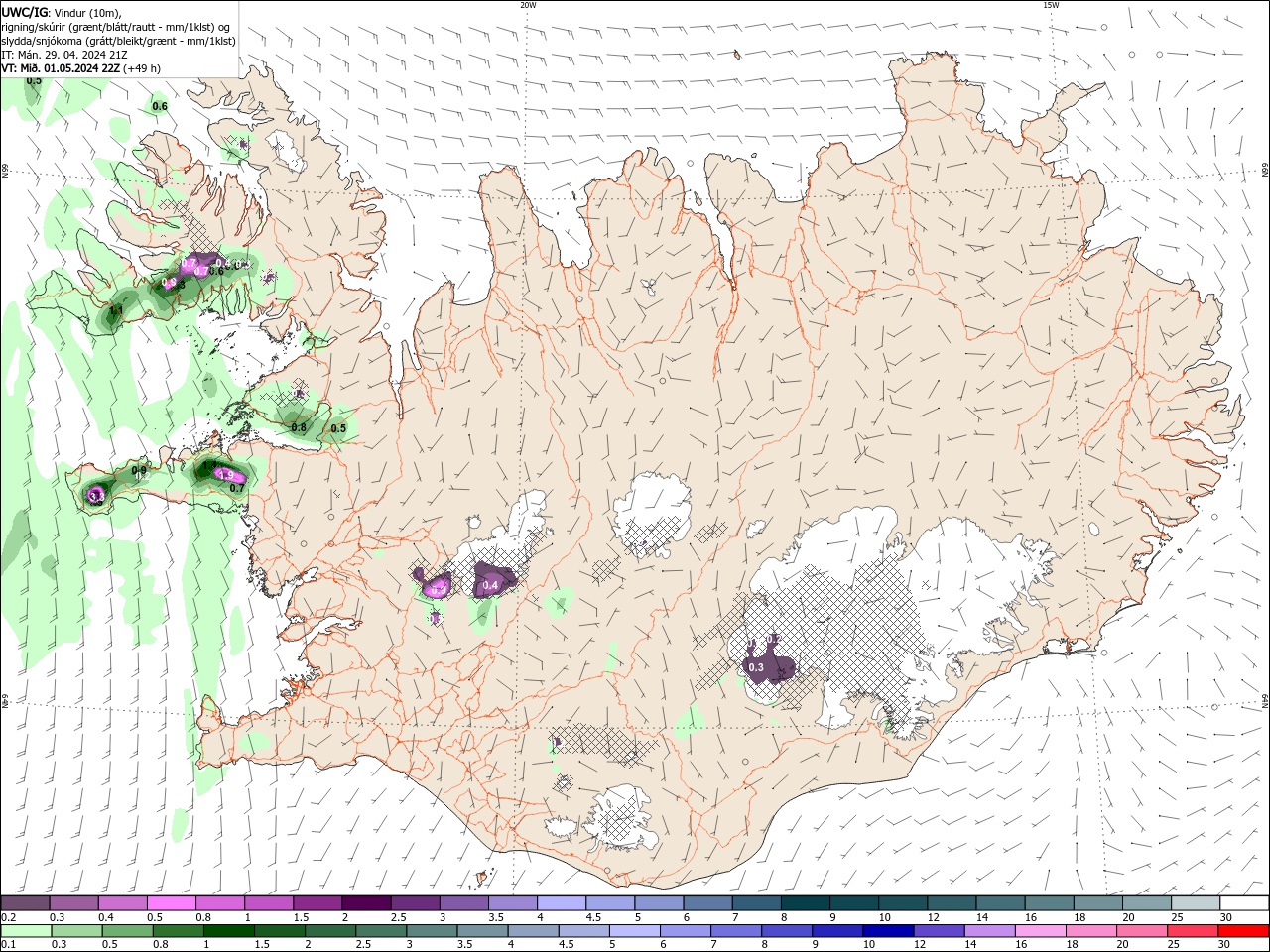Click the 0.7 value on Snæfellsnes green patch
Viewport: 1270px width, 952px height.
click(237, 488)
